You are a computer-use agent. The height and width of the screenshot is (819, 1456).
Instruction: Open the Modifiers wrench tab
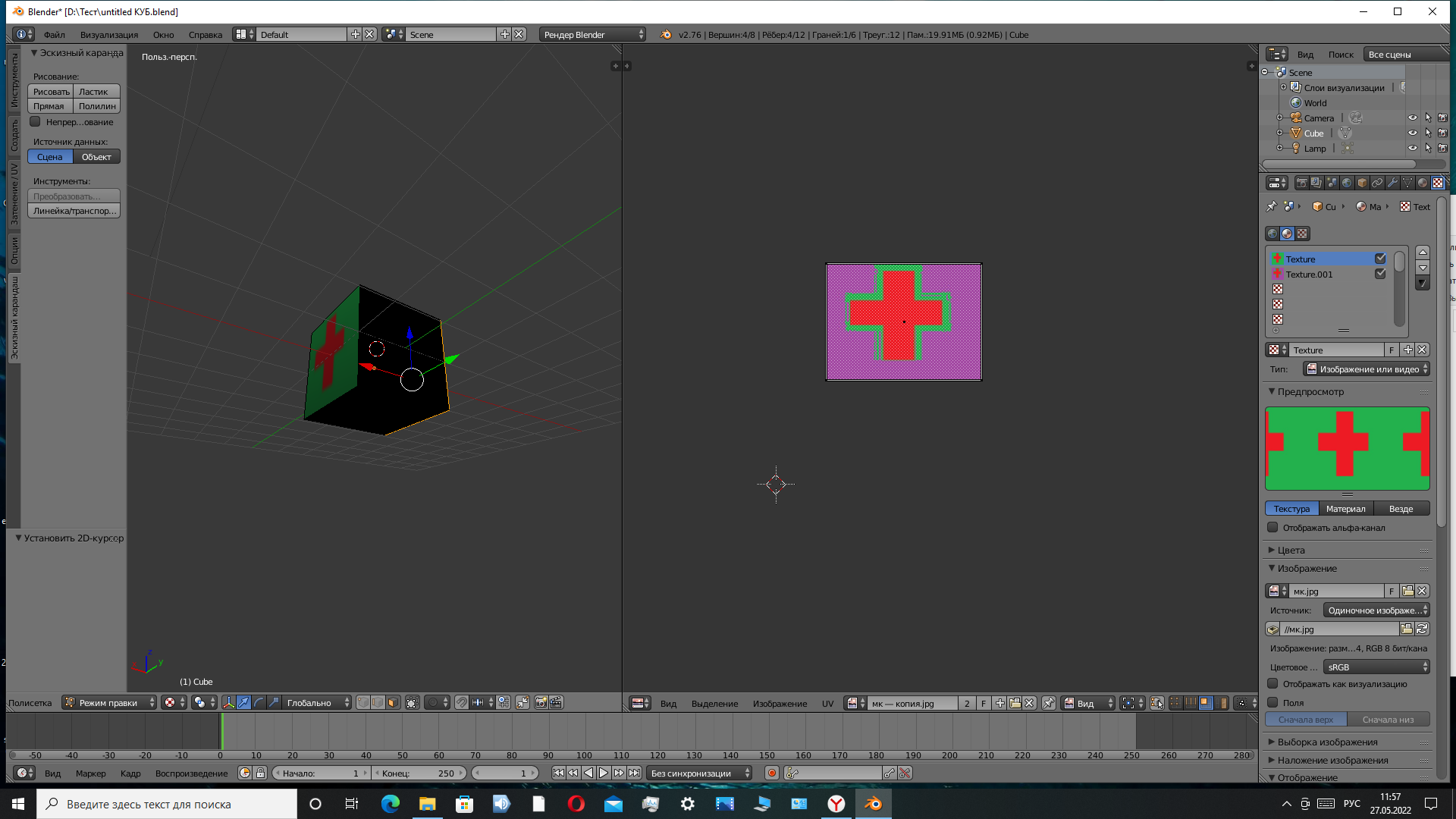coord(1392,183)
